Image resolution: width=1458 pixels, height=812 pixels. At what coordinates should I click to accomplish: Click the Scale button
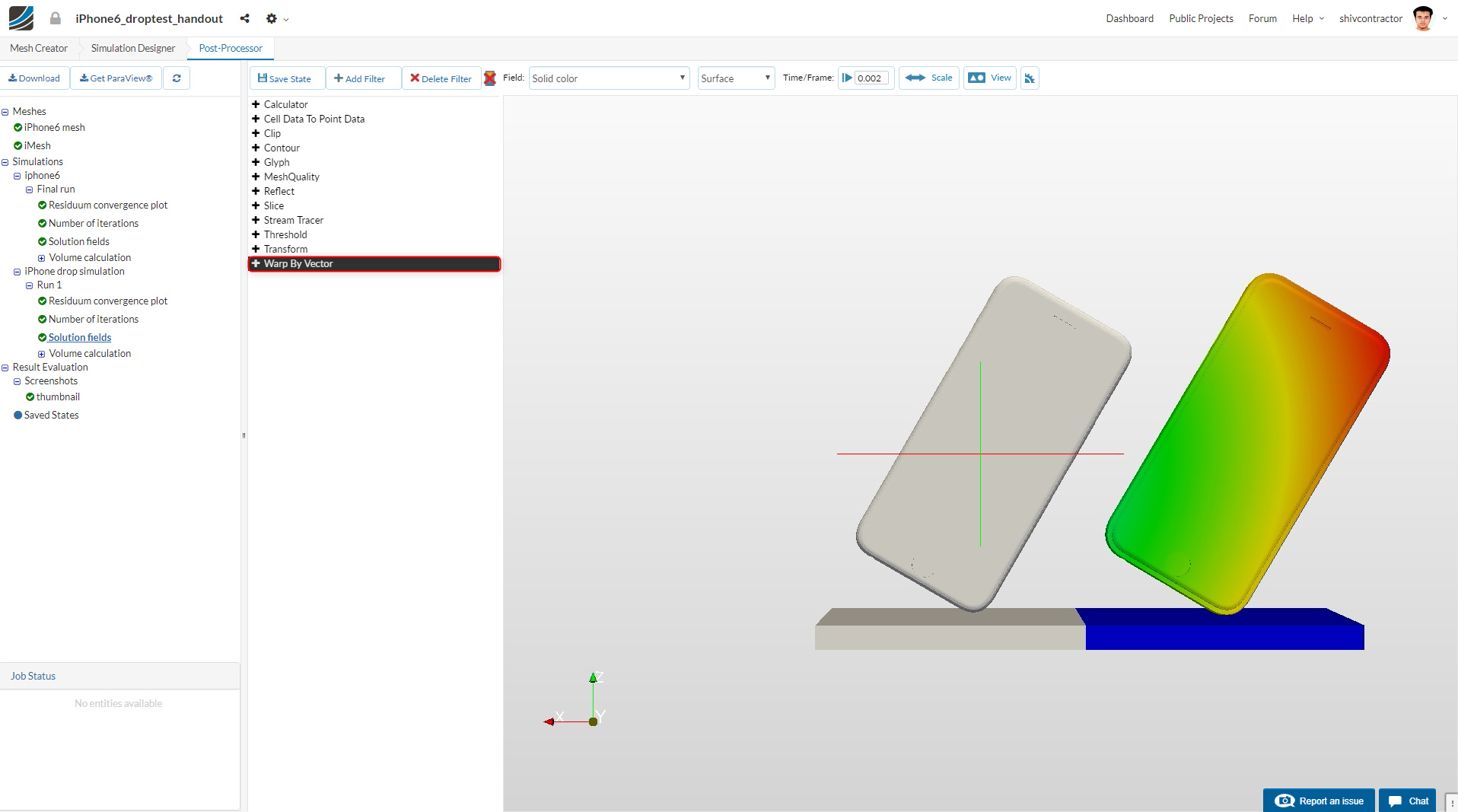pyautogui.click(x=929, y=78)
